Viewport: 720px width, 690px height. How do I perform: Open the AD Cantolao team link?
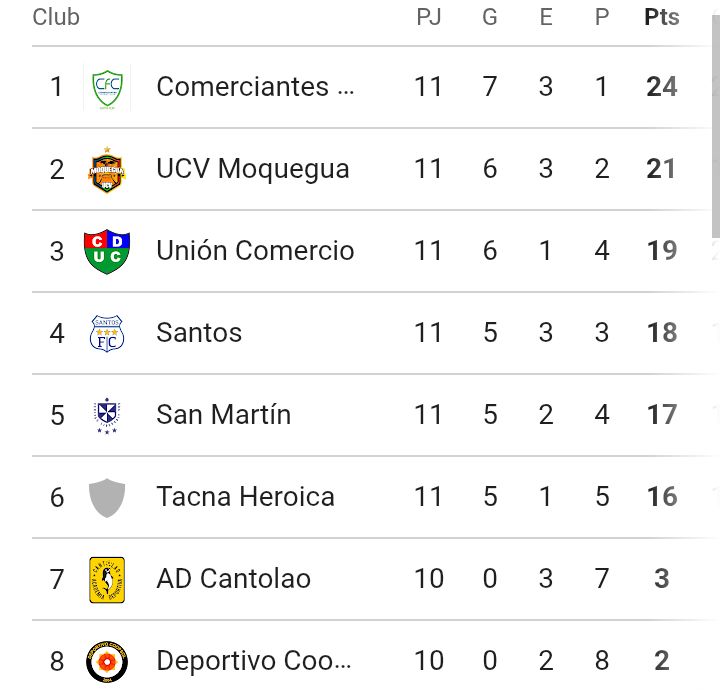pos(233,579)
